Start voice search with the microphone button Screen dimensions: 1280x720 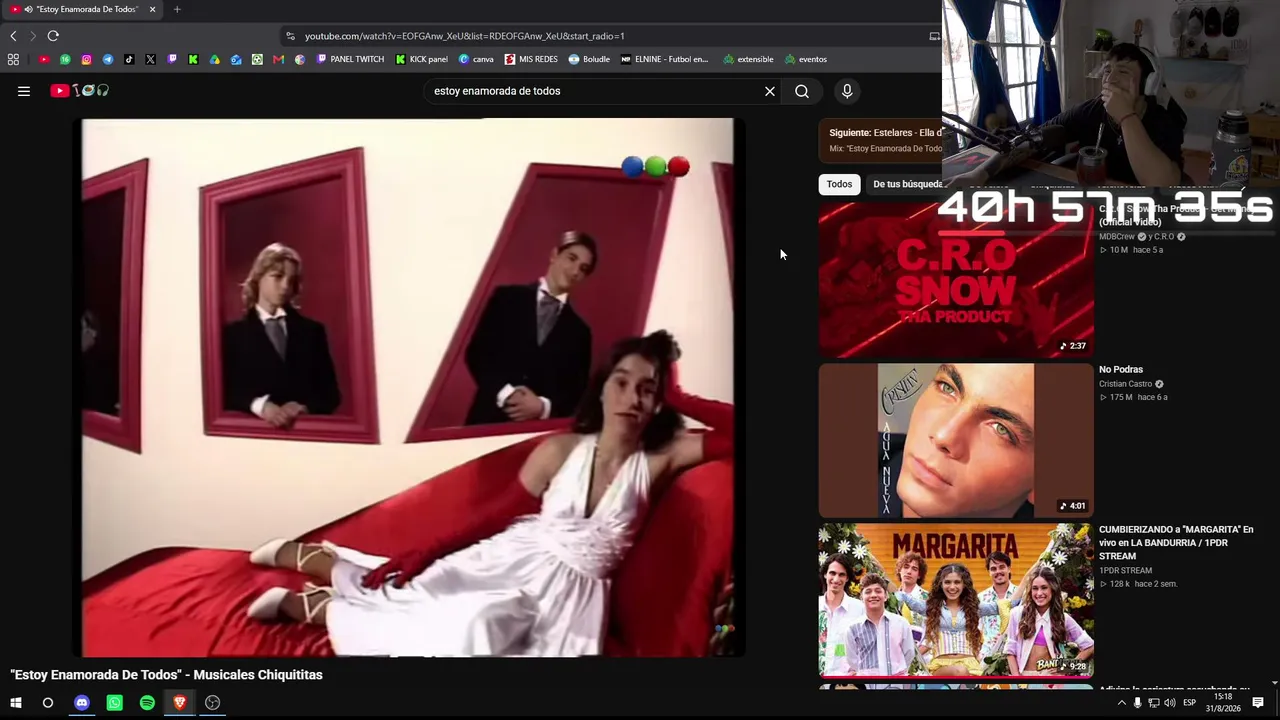pos(847,91)
